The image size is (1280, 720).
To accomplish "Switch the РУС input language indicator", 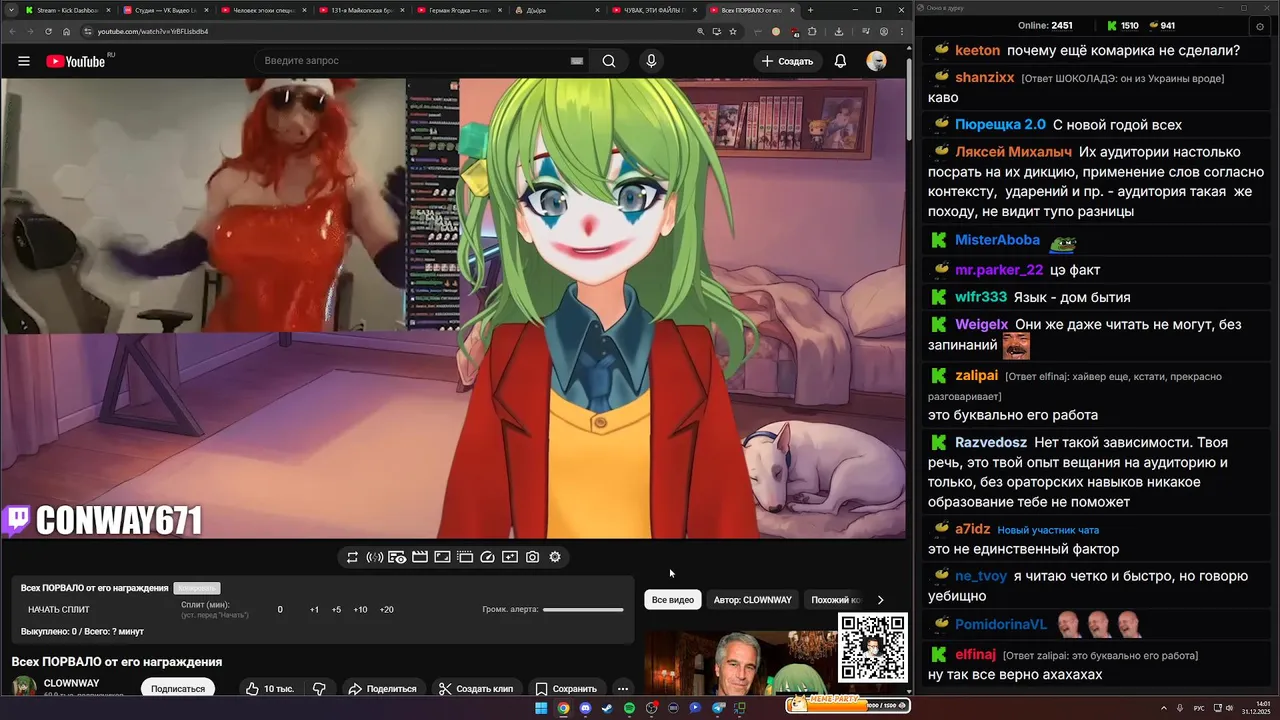I will (x=1199, y=708).
